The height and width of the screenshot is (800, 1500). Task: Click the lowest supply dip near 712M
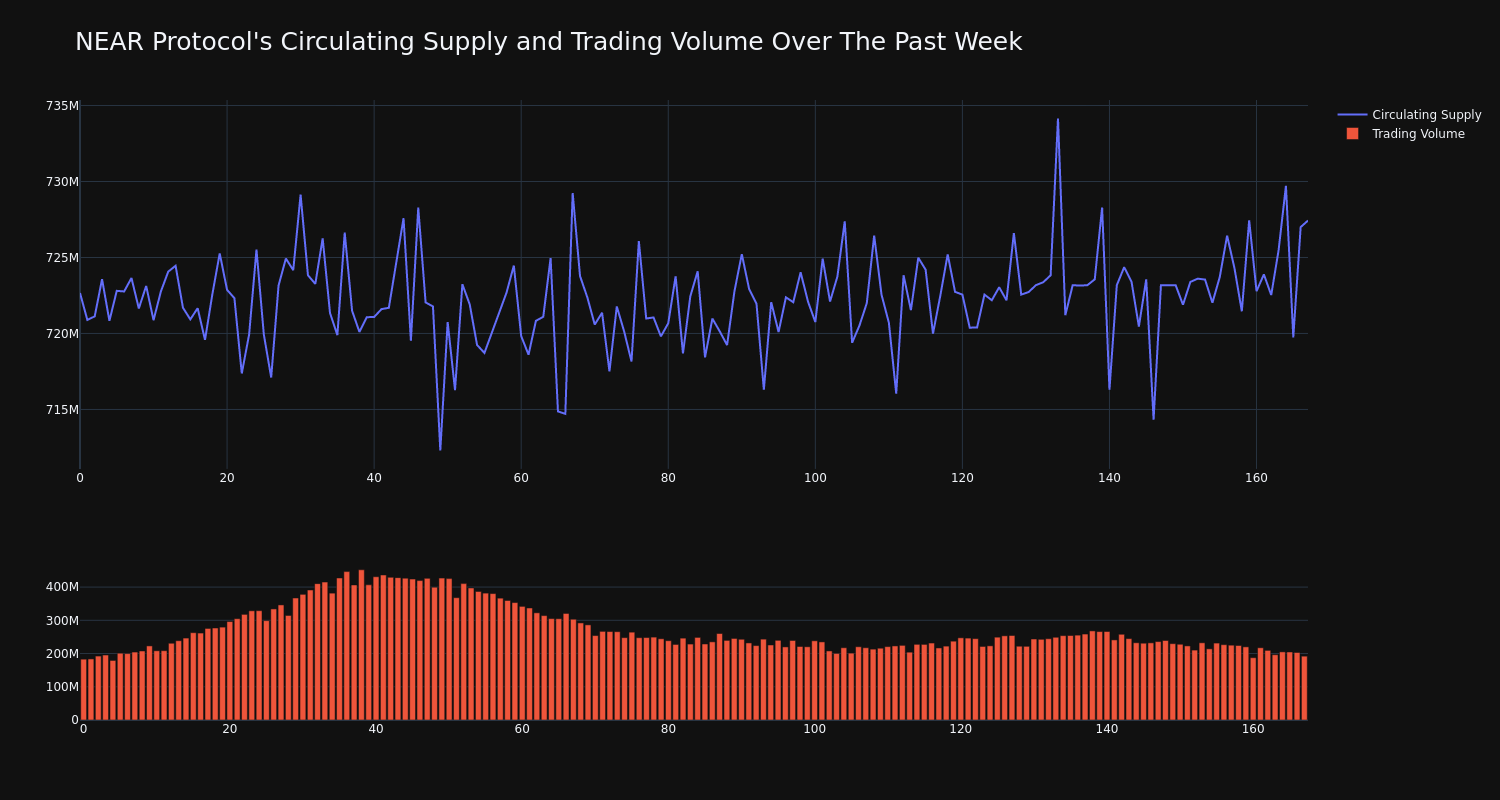(440, 449)
